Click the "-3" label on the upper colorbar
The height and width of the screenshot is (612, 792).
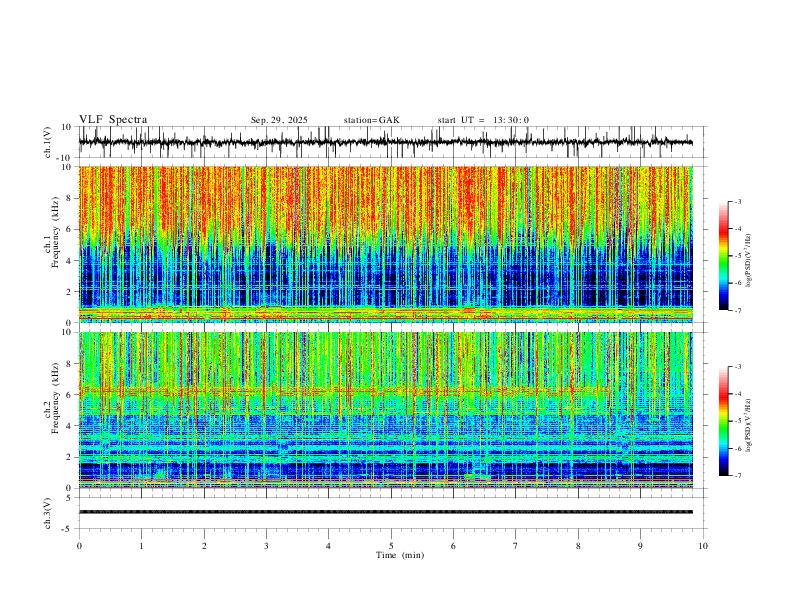click(x=737, y=201)
